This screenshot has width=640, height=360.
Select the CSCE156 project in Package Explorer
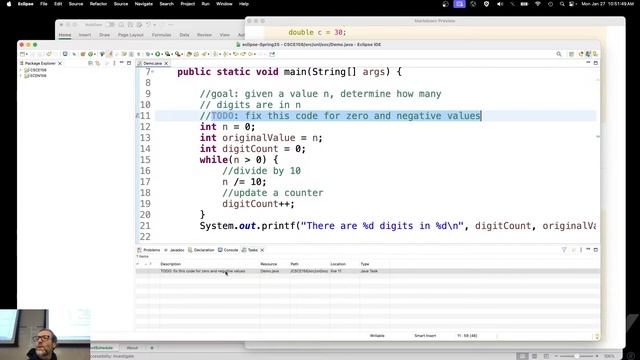pos(36,70)
